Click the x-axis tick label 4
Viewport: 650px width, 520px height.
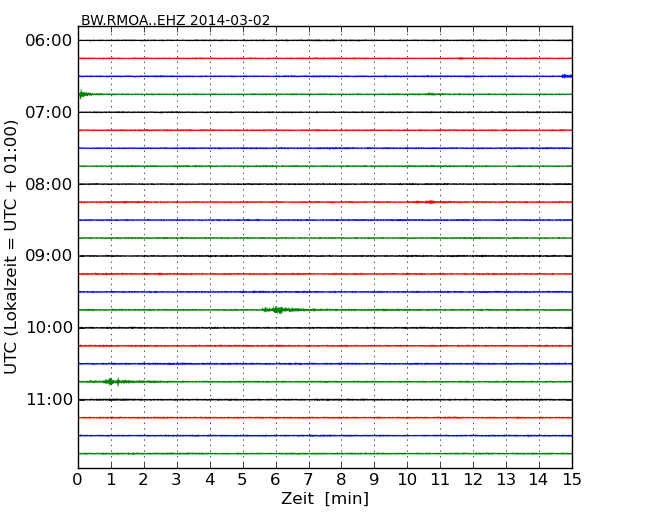[210, 480]
